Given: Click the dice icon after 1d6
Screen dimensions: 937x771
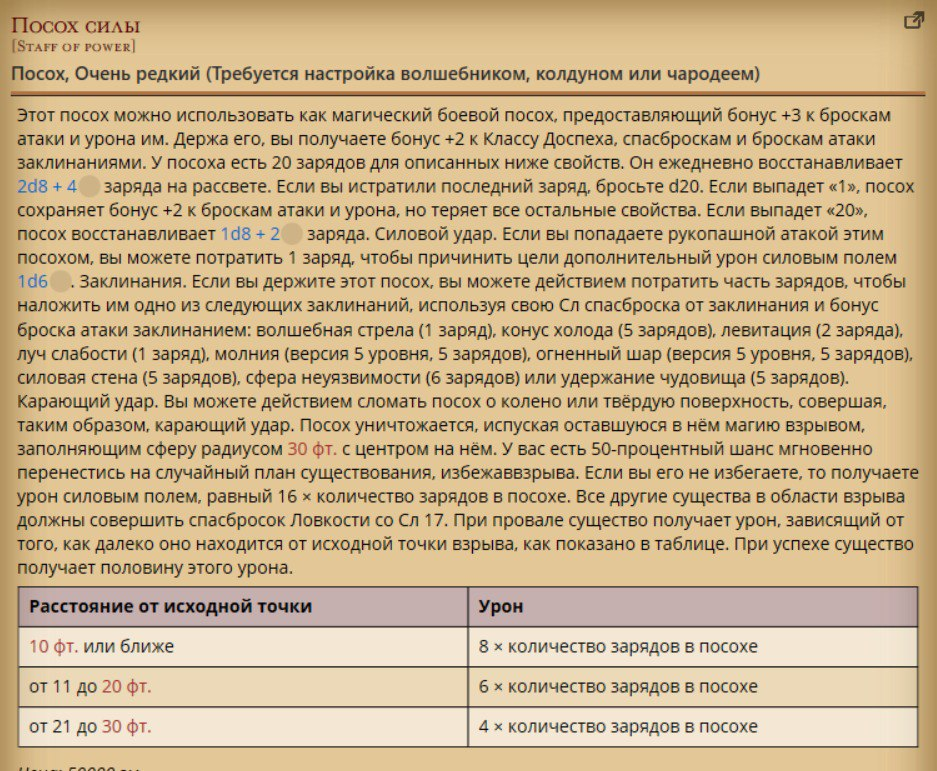Looking at the screenshot, I should [61, 281].
